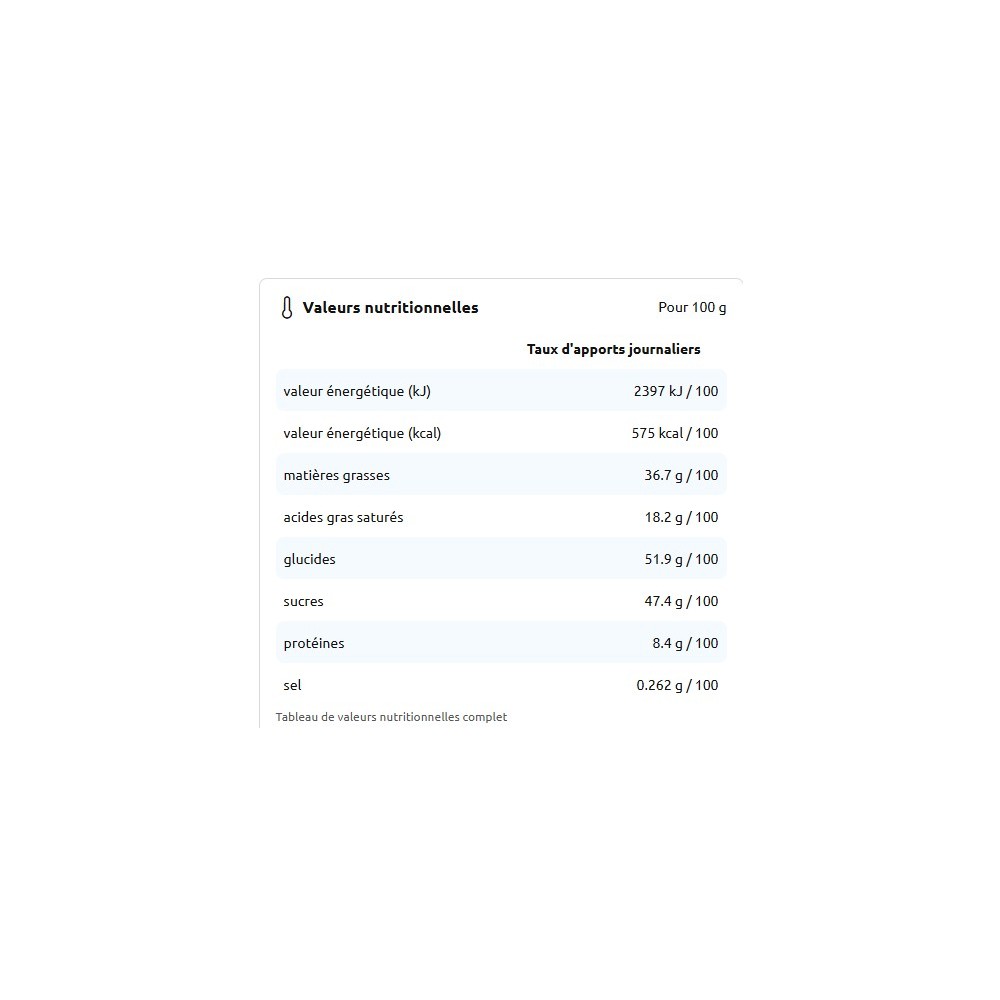Image resolution: width=1000 pixels, height=1000 pixels.
Task: Click the 47.4 g / 100 value
Action: (x=681, y=601)
